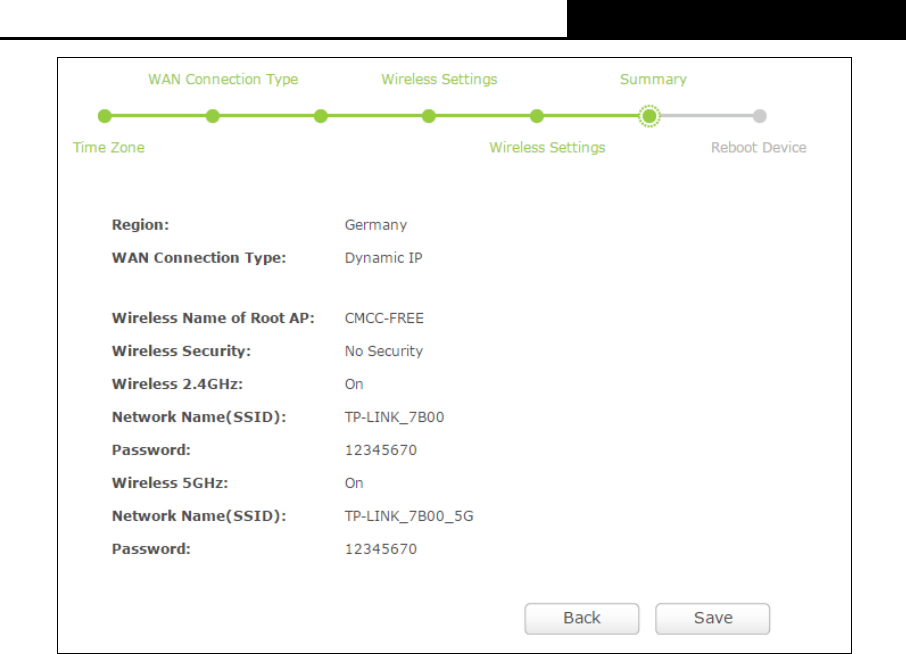Click the Reboot Device step dot
This screenshot has height=654, width=906.
[x=760, y=116]
